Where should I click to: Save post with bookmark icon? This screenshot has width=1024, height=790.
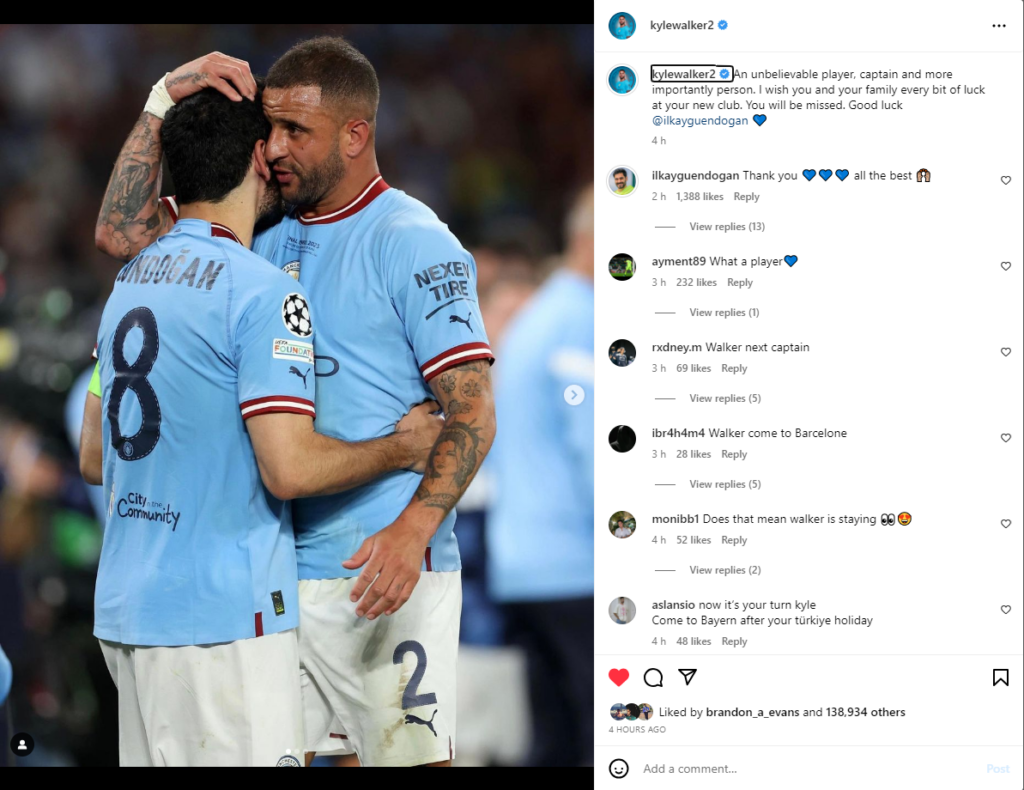[1000, 677]
